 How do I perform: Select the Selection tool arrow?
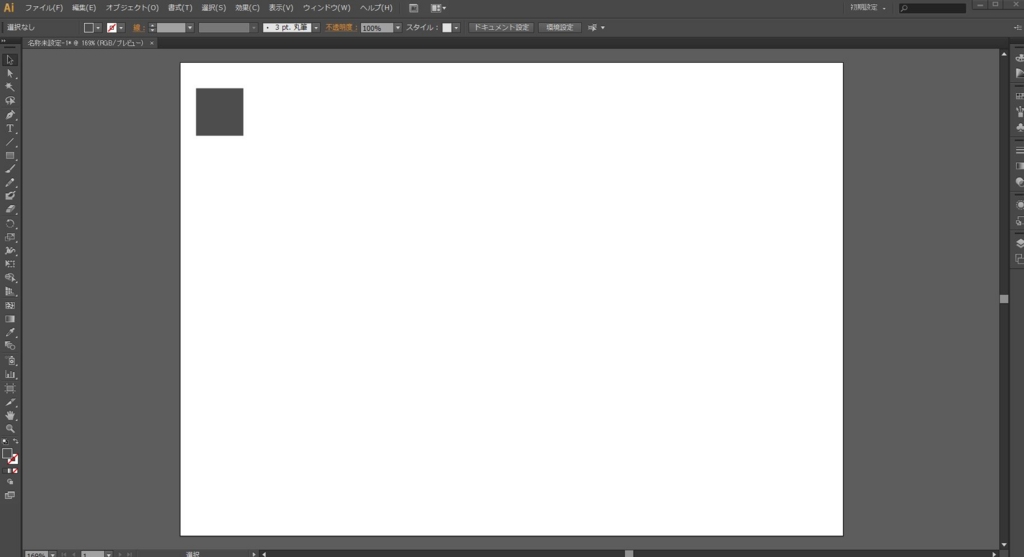click(x=10, y=60)
